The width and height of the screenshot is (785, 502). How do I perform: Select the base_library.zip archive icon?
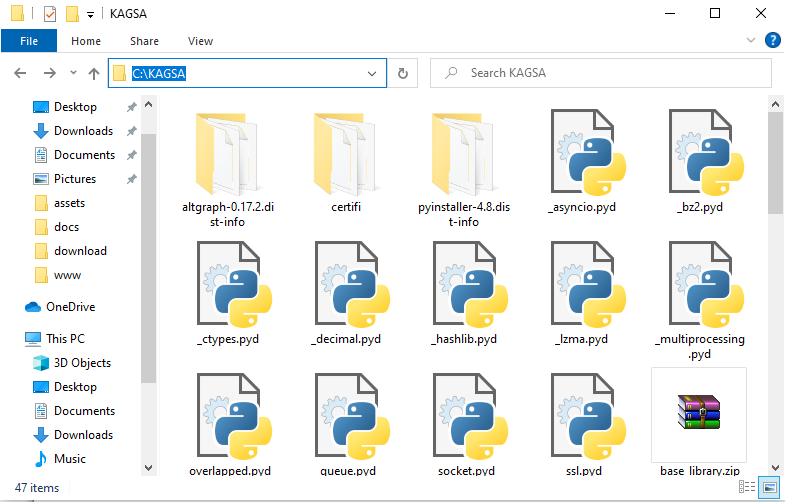click(699, 412)
